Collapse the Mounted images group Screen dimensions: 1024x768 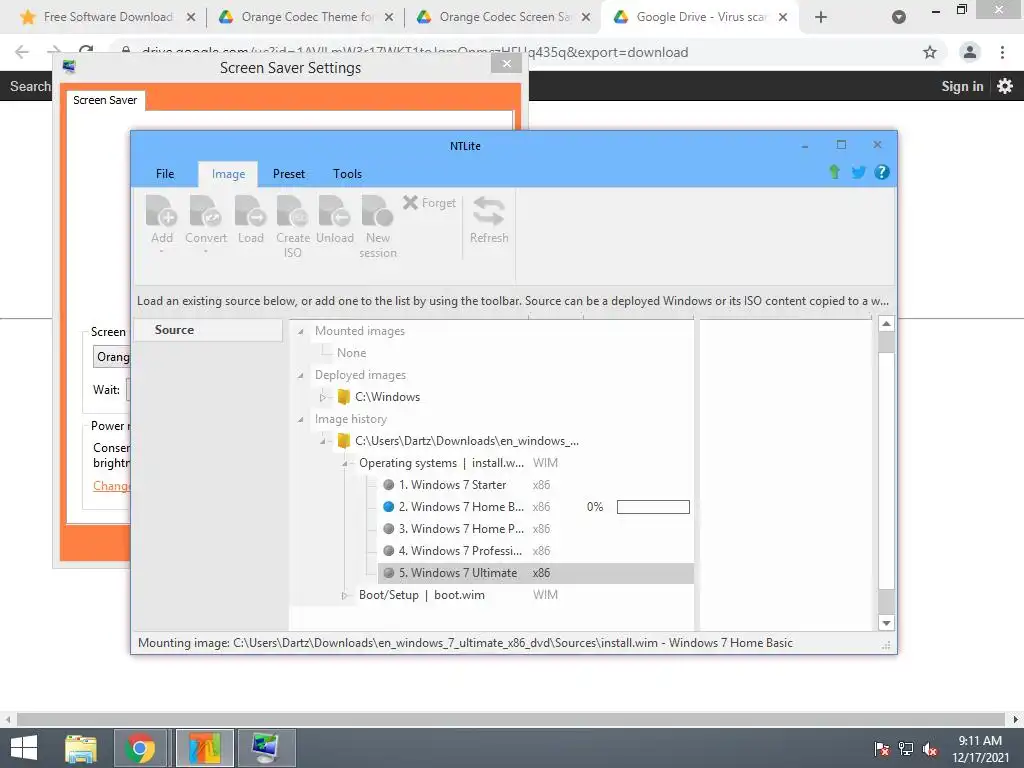click(x=300, y=332)
